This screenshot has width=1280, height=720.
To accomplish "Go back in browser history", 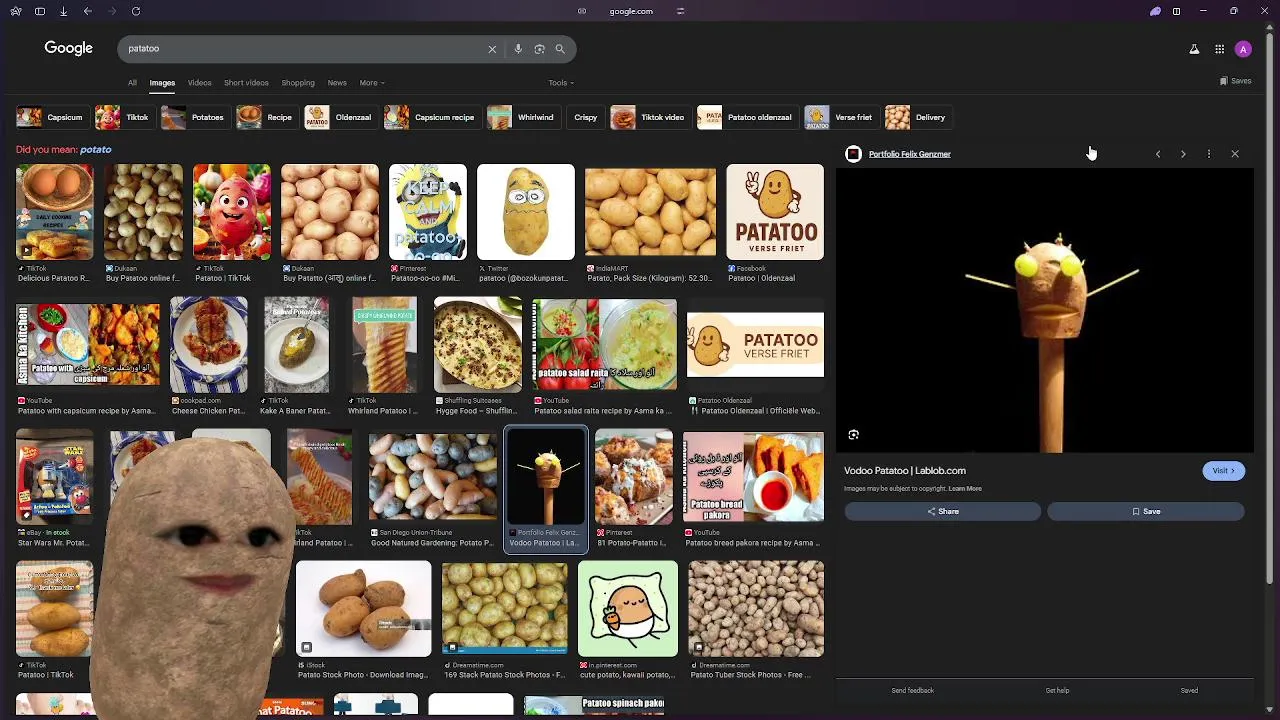I will pos(88,11).
